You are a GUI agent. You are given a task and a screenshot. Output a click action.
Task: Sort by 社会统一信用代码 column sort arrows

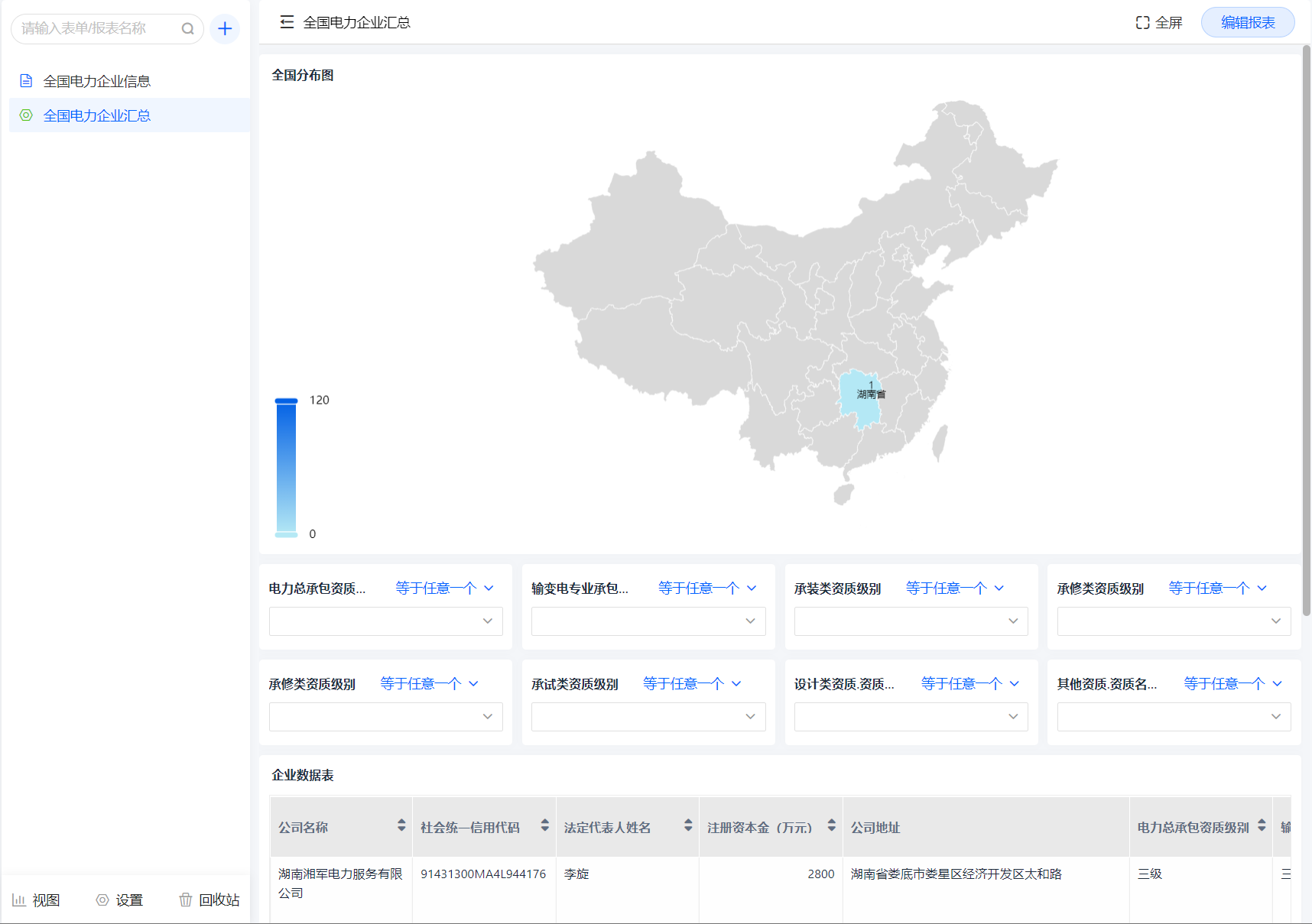coord(544,825)
